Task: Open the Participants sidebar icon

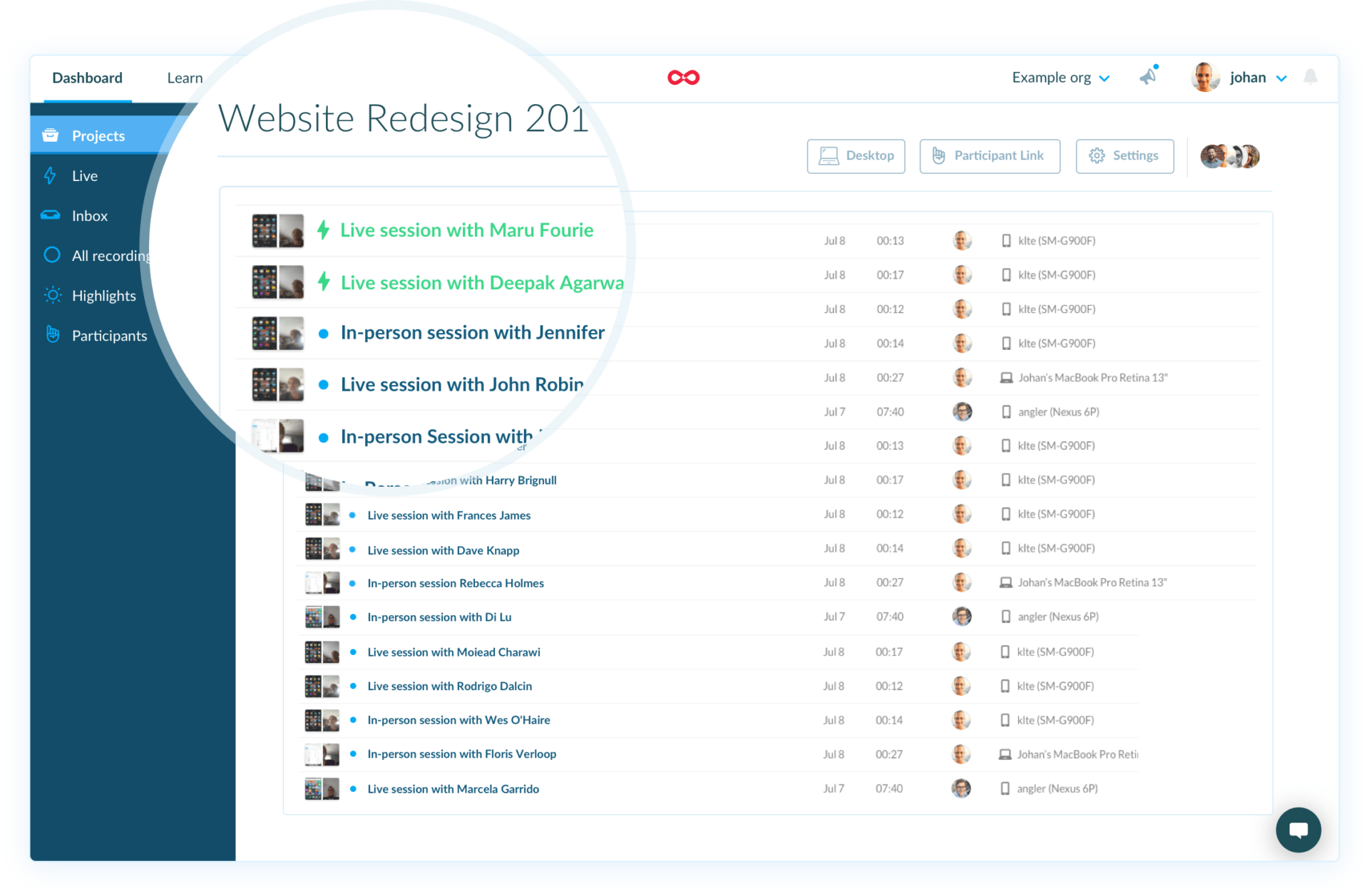Action: [52, 335]
